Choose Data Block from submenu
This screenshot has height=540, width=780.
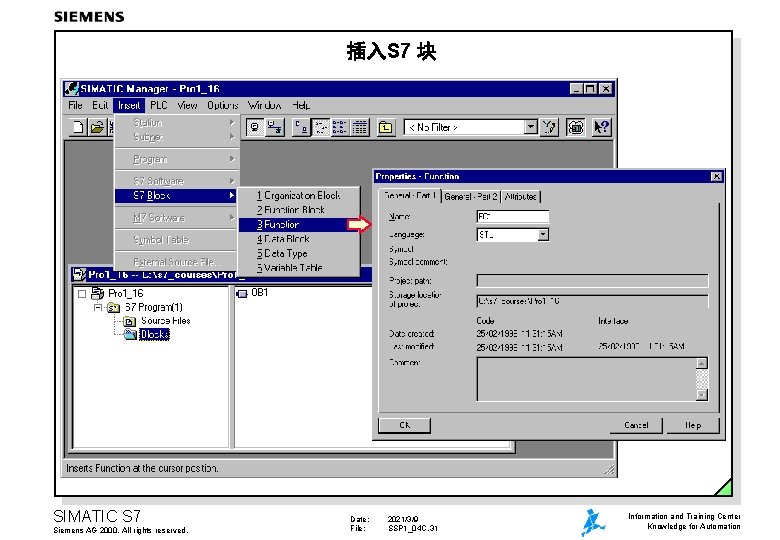click(298, 239)
